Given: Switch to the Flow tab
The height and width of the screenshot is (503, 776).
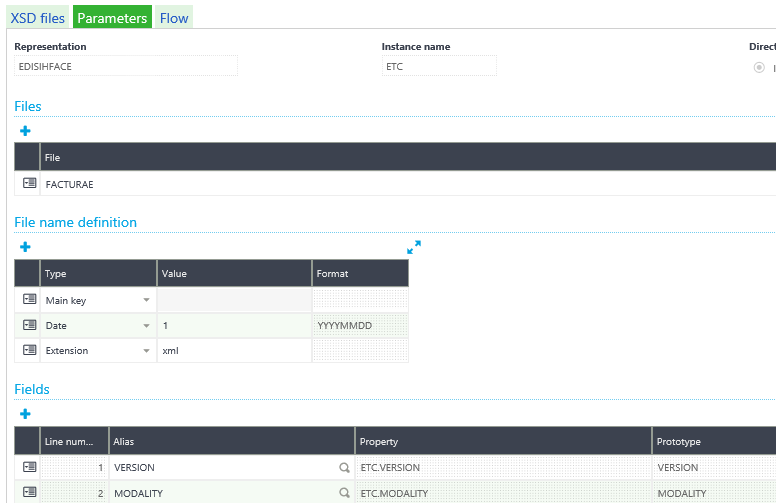Looking at the screenshot, I should pos(174,18).
